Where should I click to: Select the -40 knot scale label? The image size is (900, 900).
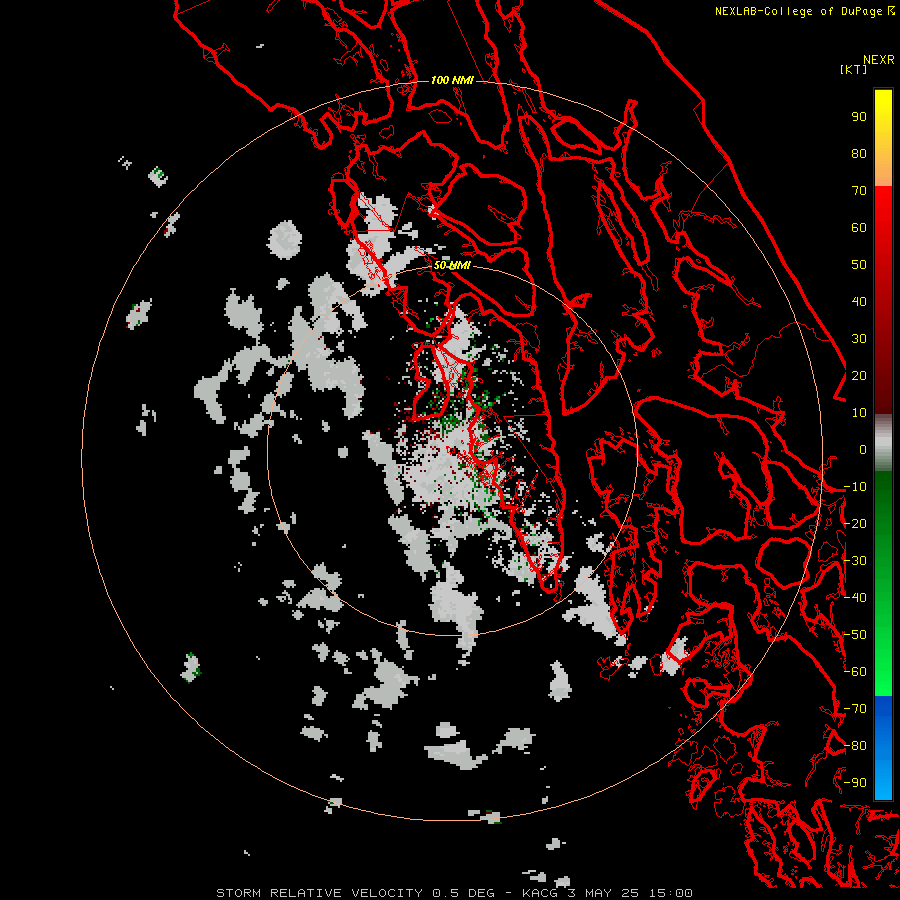click(855, 598)
